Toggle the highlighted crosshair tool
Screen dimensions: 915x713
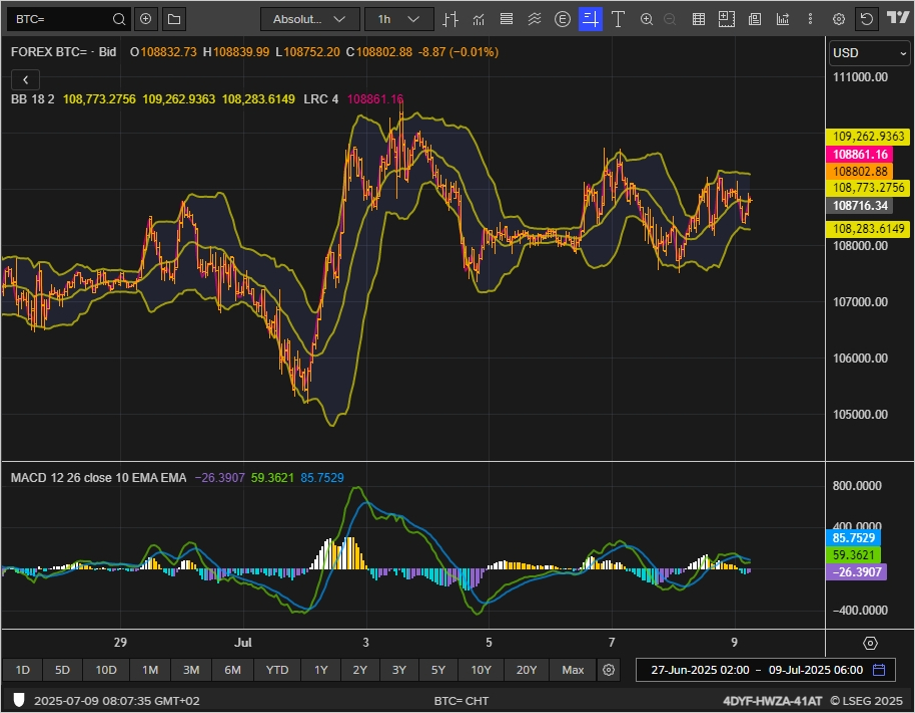[591, 19]
